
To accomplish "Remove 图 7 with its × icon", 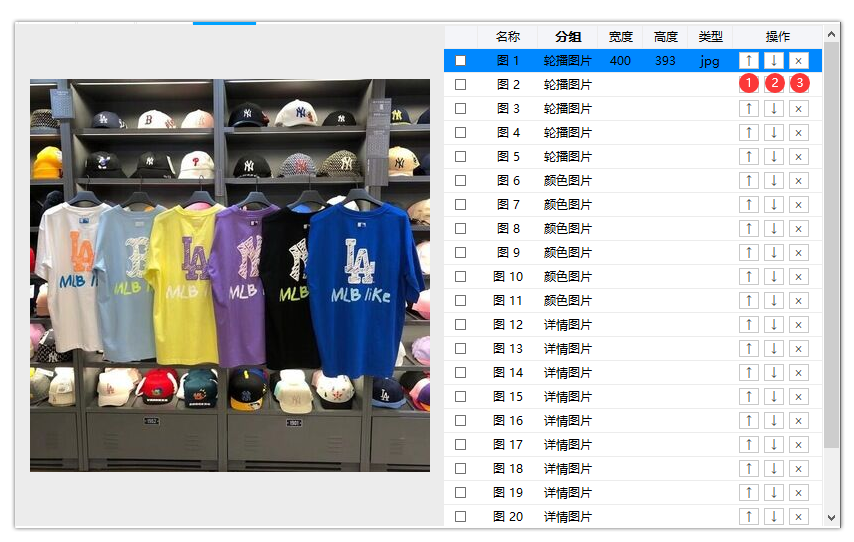I will click(x=798, y=204).
